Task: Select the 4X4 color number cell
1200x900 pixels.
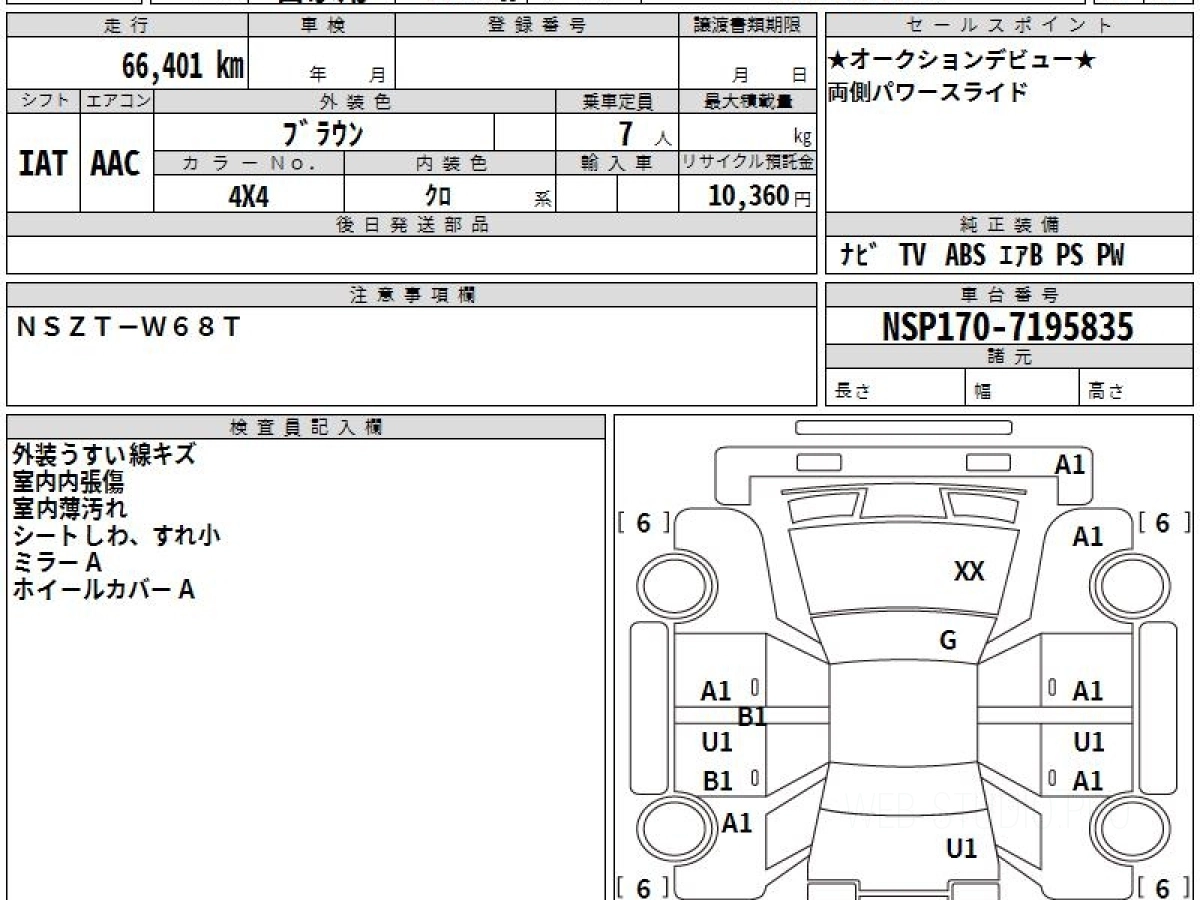Action: [x=249, y=195]
